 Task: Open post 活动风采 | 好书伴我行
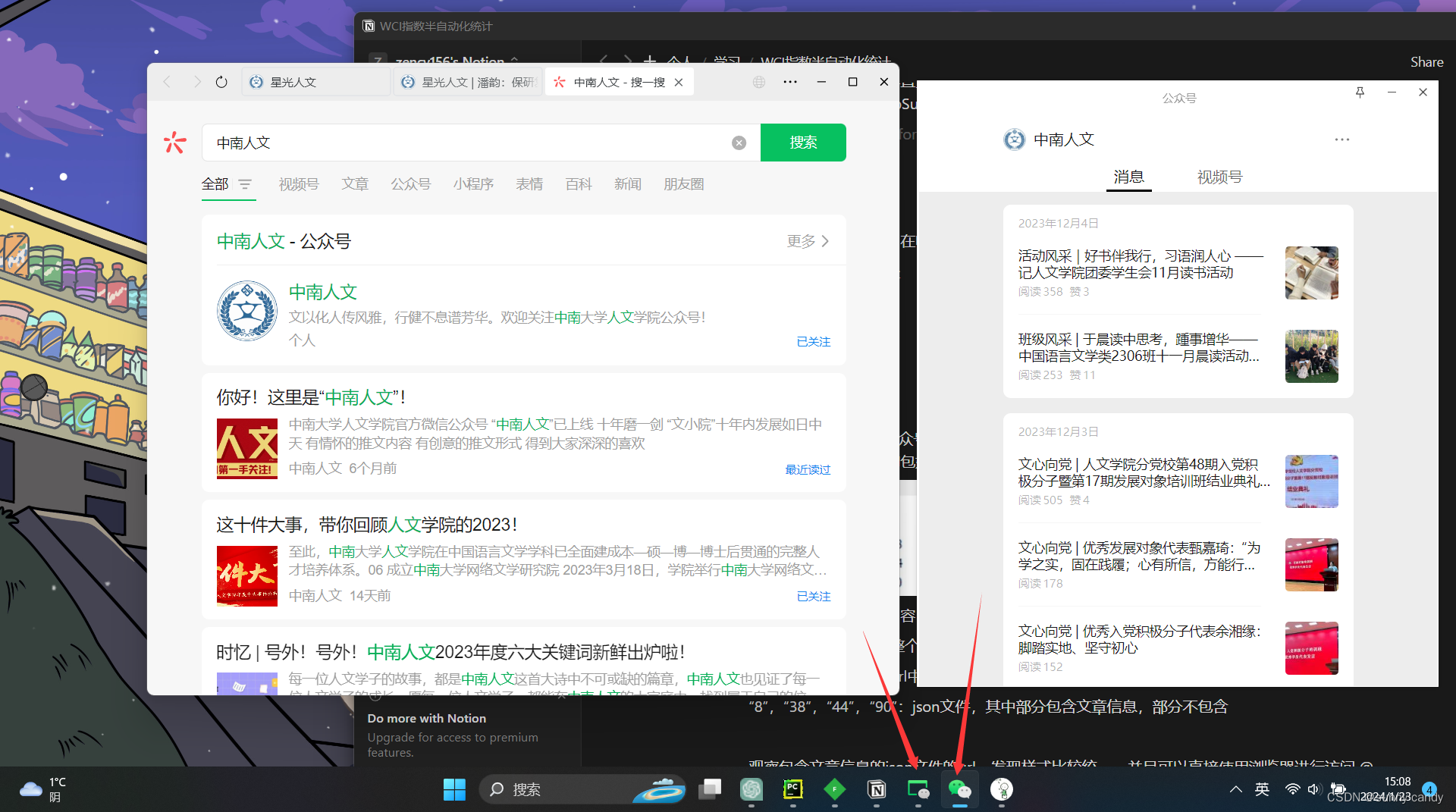(x=1141, y=264)
